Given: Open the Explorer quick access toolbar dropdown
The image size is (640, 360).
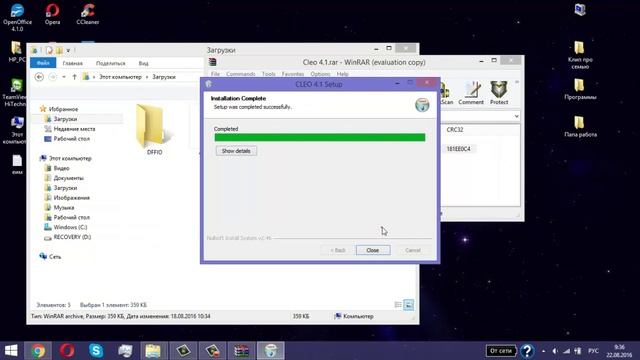Looking at the screenshot, I should coord(68,51).
